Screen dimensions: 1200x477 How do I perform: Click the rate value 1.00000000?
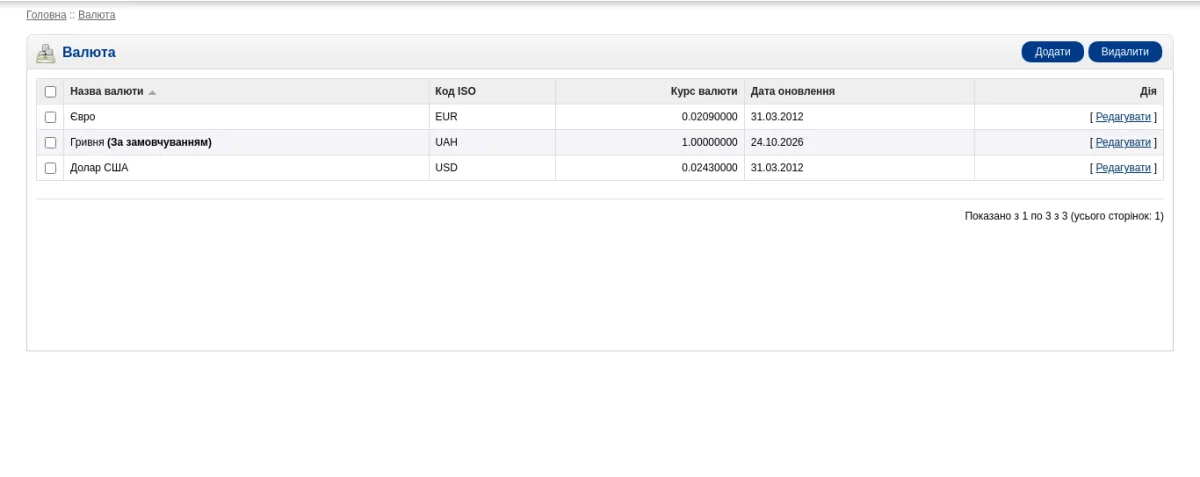pyautogui.click(x=710, y=143)
